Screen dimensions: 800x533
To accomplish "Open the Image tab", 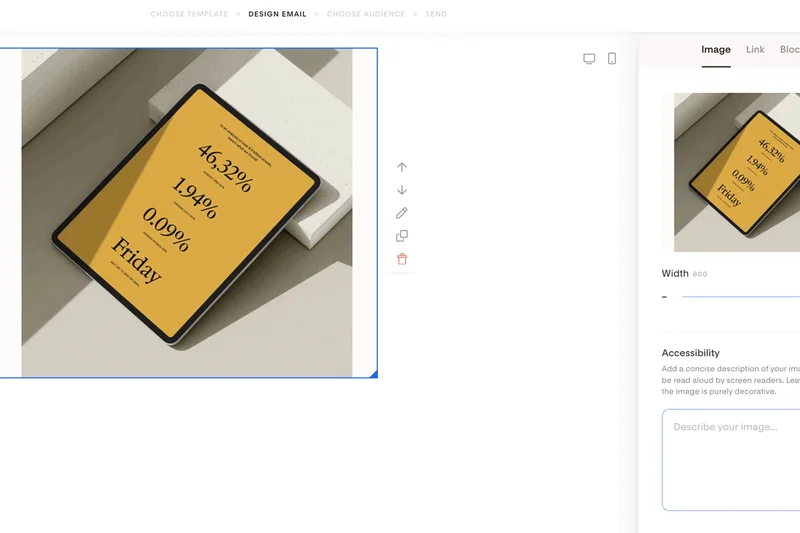I will [x=716, y=50].
